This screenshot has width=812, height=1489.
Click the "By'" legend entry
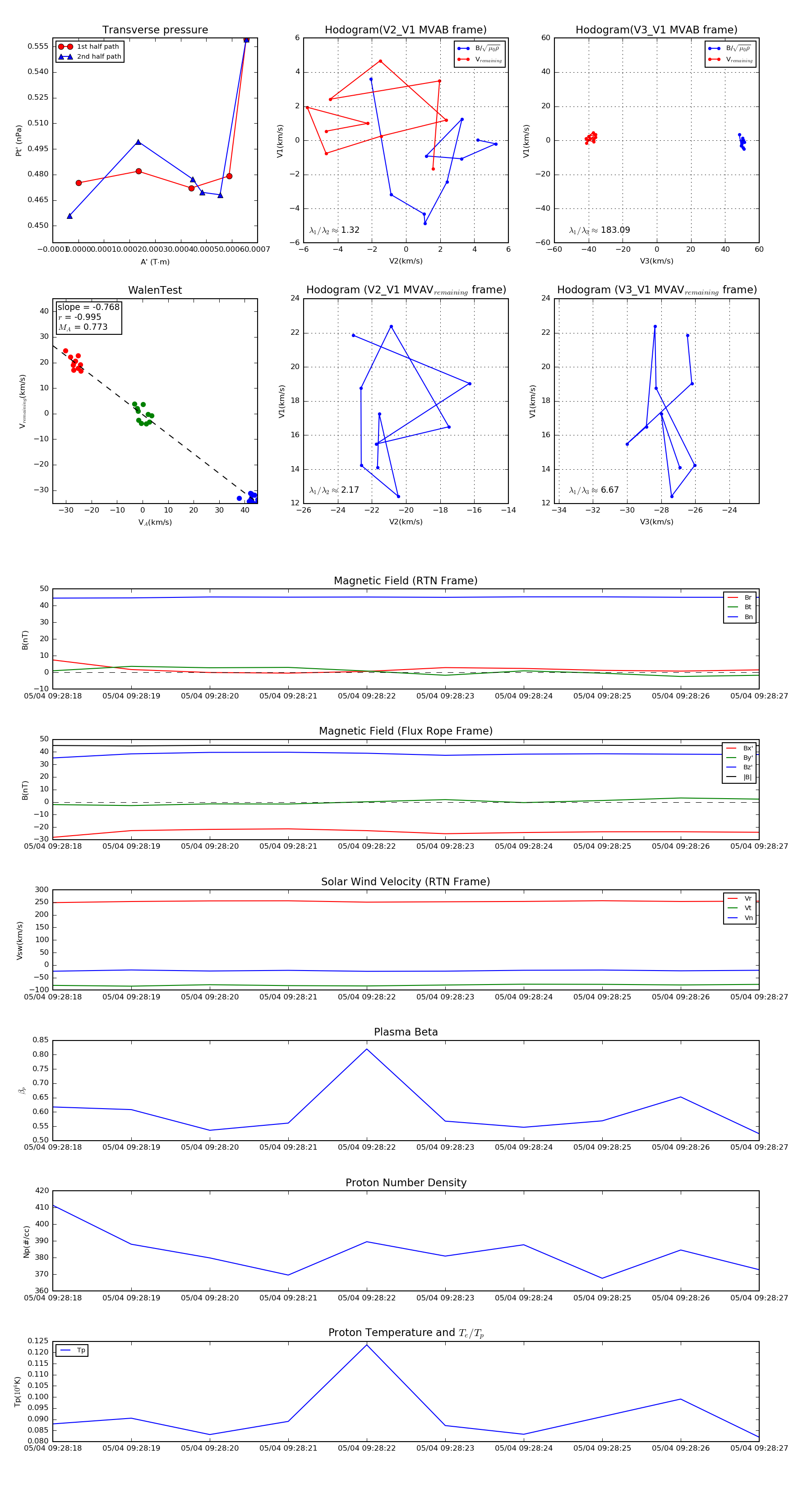coord(739,758)
